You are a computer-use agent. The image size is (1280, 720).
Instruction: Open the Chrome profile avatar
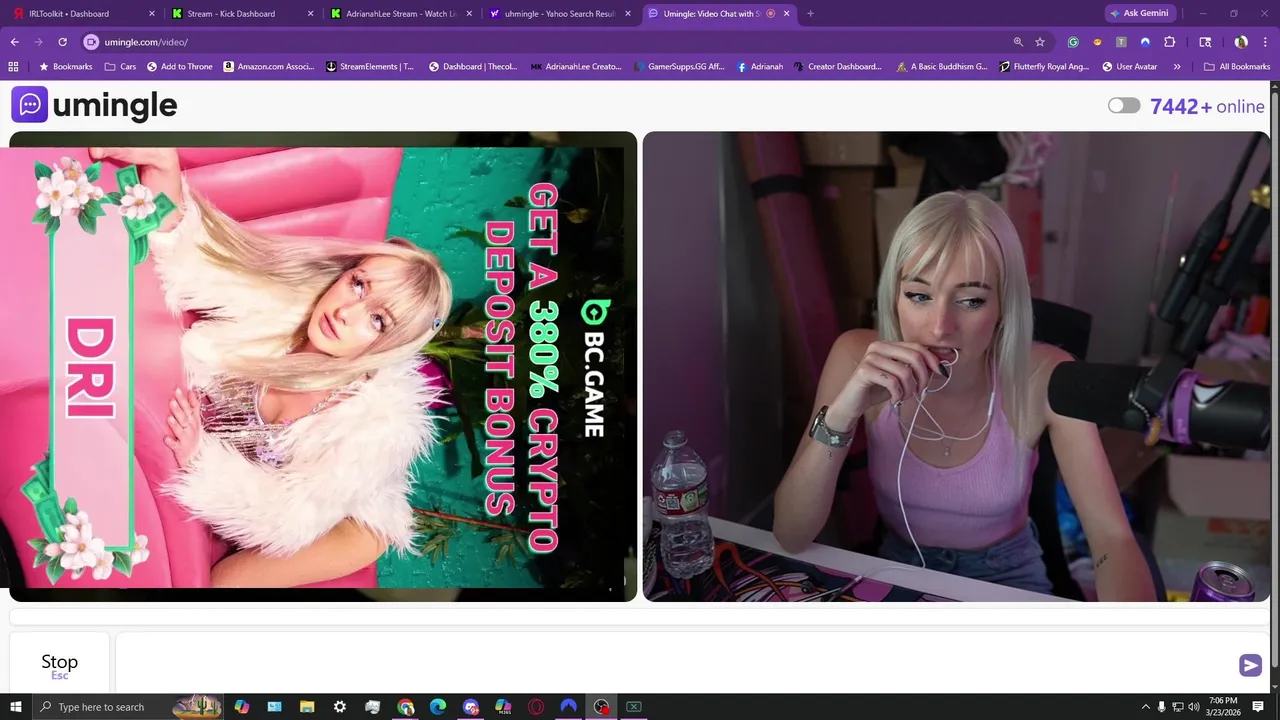coord(1241,42)
